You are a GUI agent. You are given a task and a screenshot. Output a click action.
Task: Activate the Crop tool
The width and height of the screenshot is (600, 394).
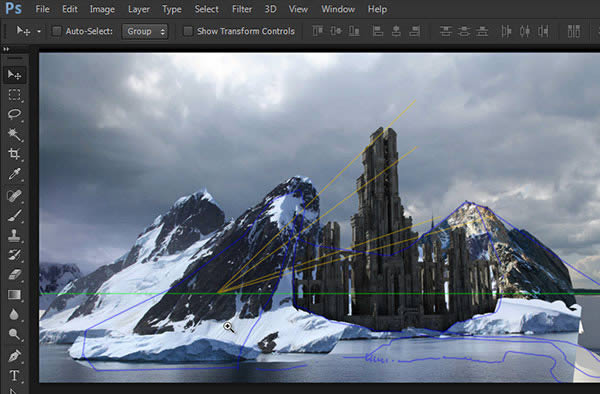tap(15, 154)
